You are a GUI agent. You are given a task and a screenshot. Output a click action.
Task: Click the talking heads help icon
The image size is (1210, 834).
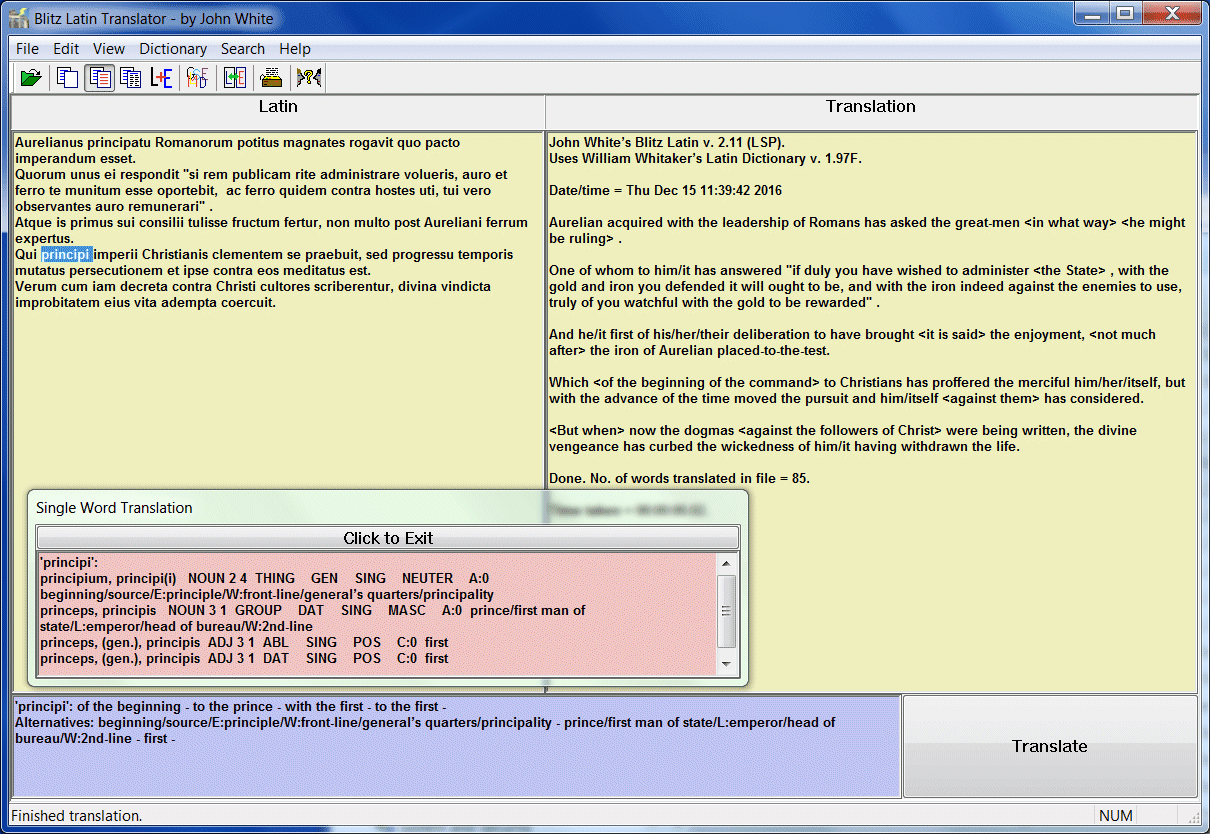(307, 77)
